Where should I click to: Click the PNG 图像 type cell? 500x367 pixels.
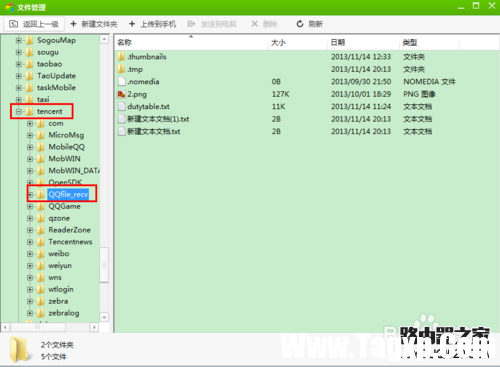(x=419, y=94)
